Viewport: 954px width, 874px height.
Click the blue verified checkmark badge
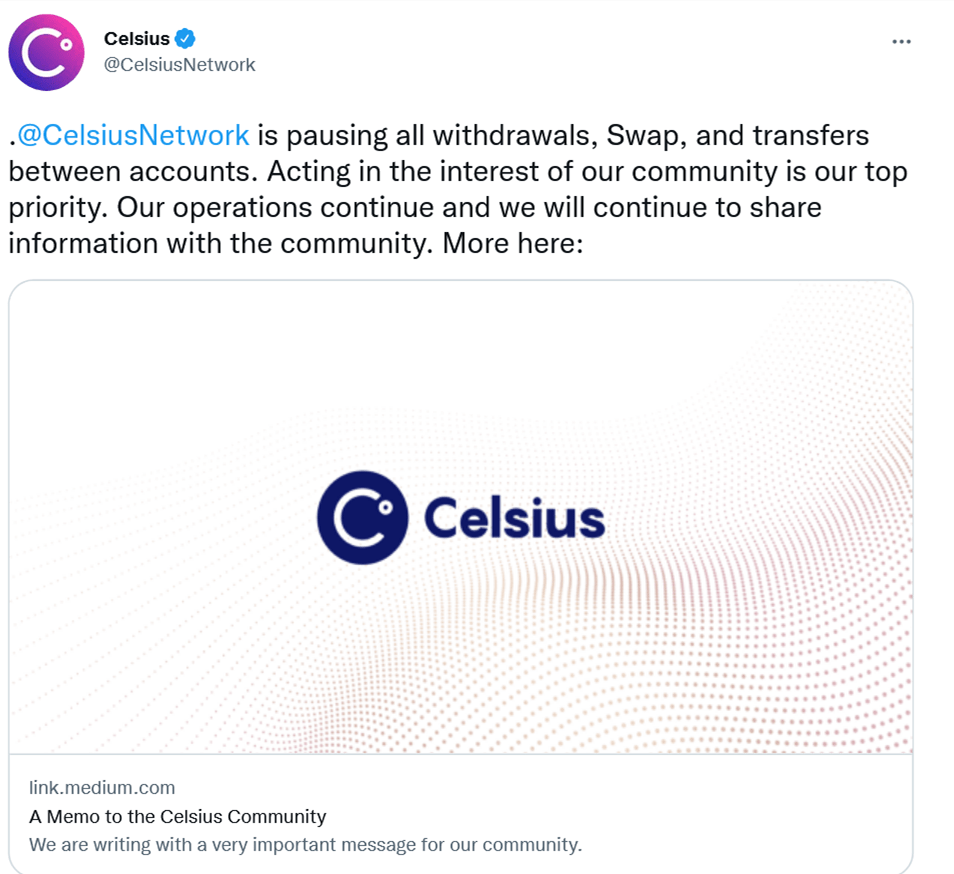[x=185, y=39]
